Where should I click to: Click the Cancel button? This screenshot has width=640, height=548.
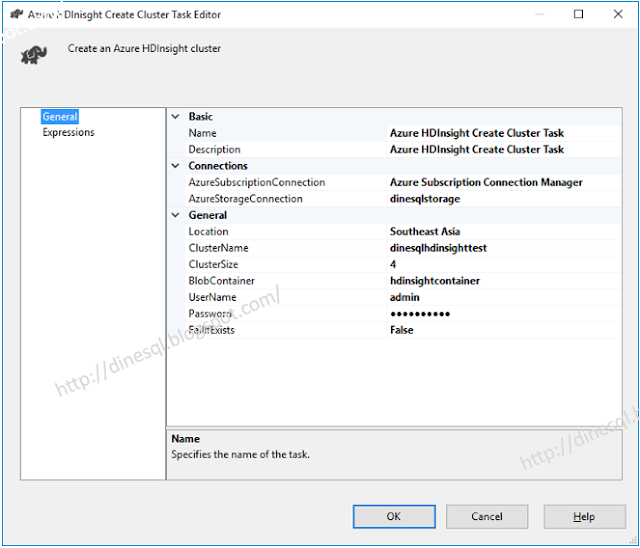tap(487, 517)
